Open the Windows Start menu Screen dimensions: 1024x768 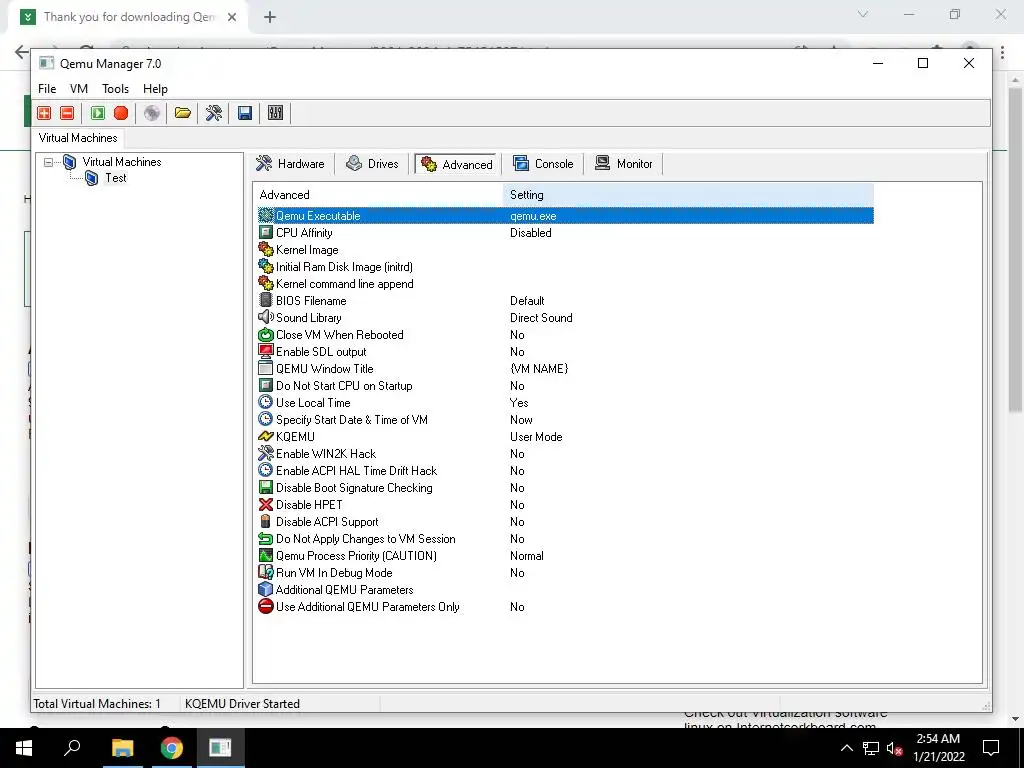[24, 748]
